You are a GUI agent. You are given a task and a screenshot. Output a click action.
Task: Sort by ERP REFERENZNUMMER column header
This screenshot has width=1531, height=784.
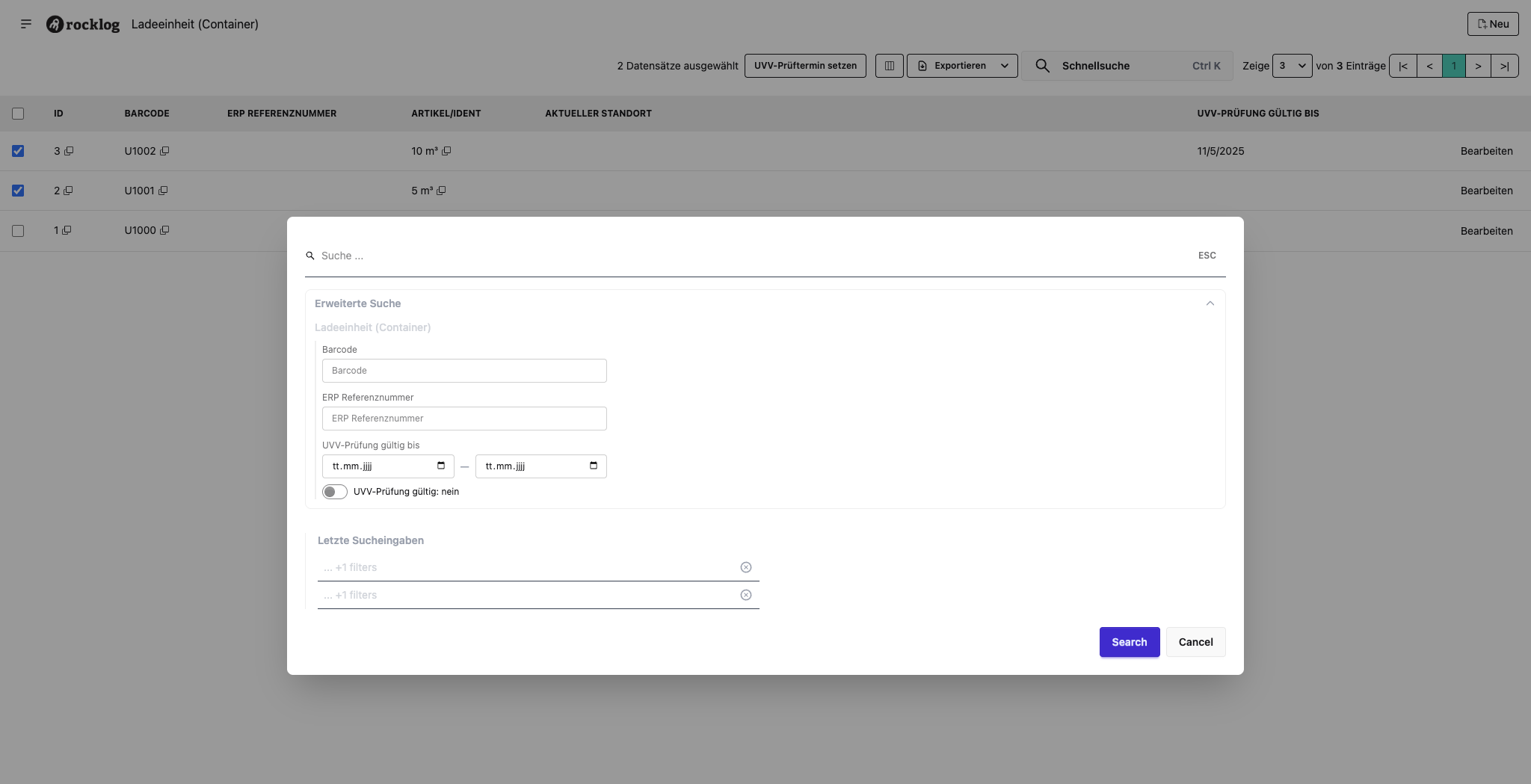(x=282, y=114)
